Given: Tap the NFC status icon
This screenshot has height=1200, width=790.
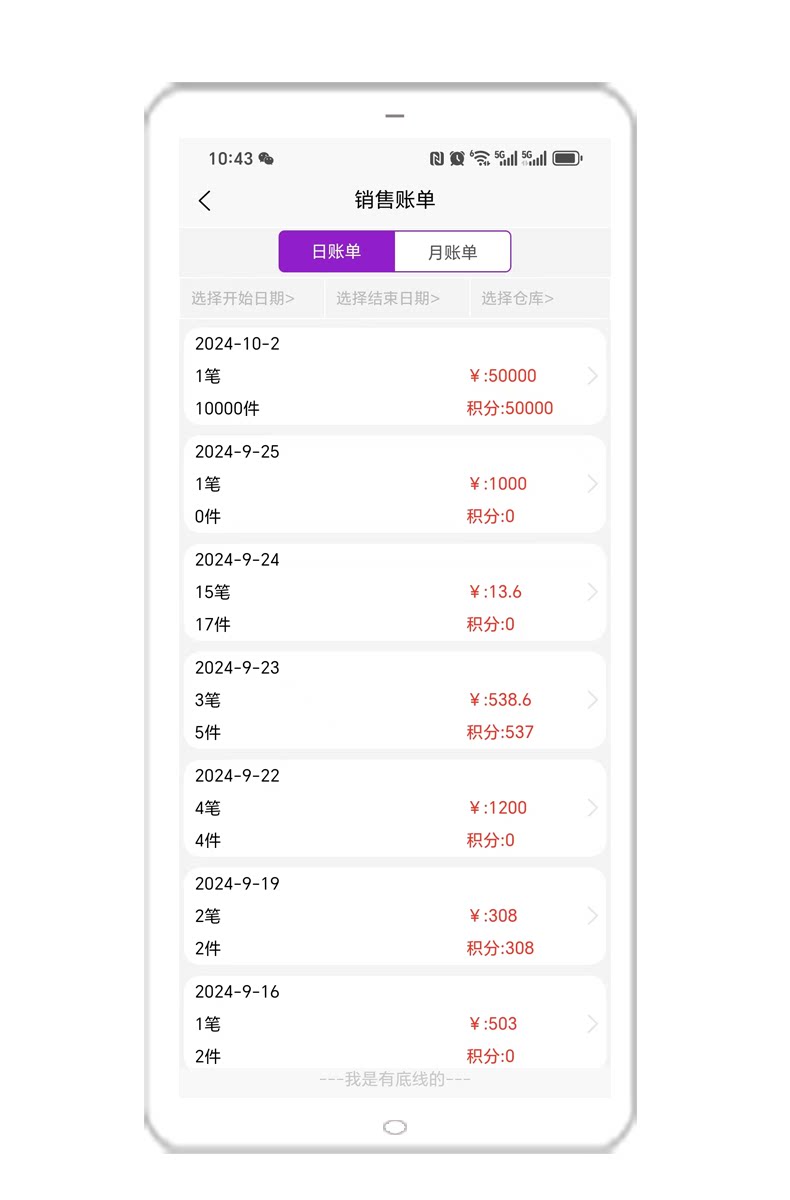Looking at the screenshot, I should point(437,158).
